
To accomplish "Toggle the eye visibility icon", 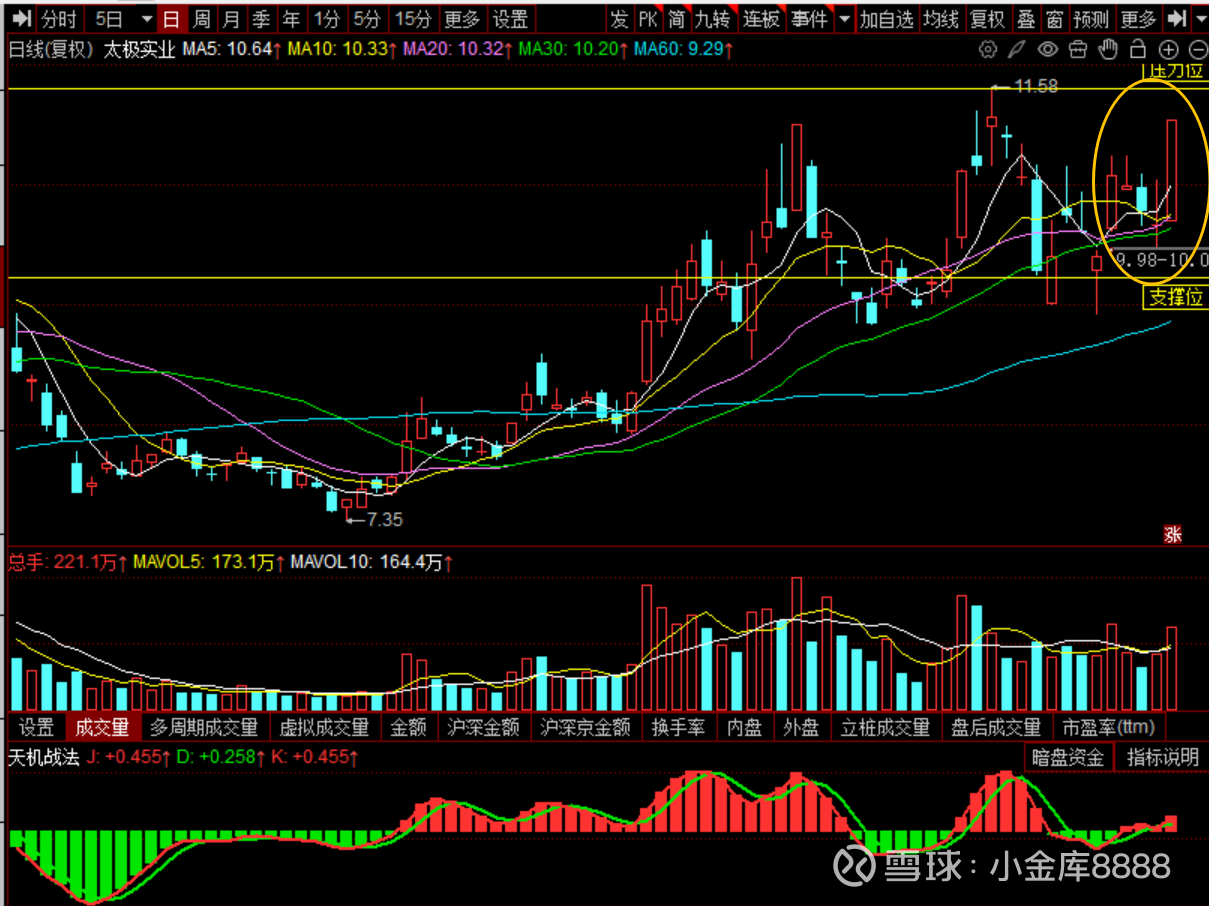I will 1047,49.
